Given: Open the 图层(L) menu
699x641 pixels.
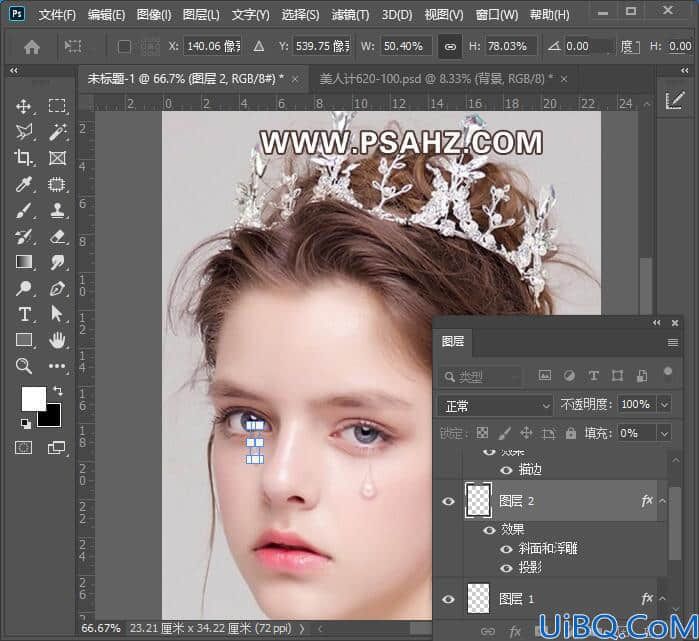Looking at the screenshot, I should [x=201, y=15].
